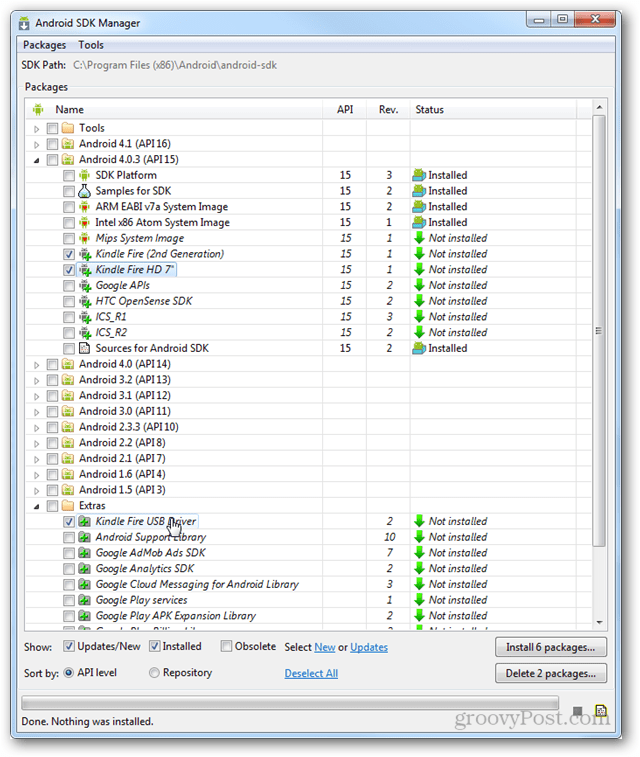Viewport: 640px width, 757px height.
Task: Click the Google Play services extra icon
Action: pos(84,600)
